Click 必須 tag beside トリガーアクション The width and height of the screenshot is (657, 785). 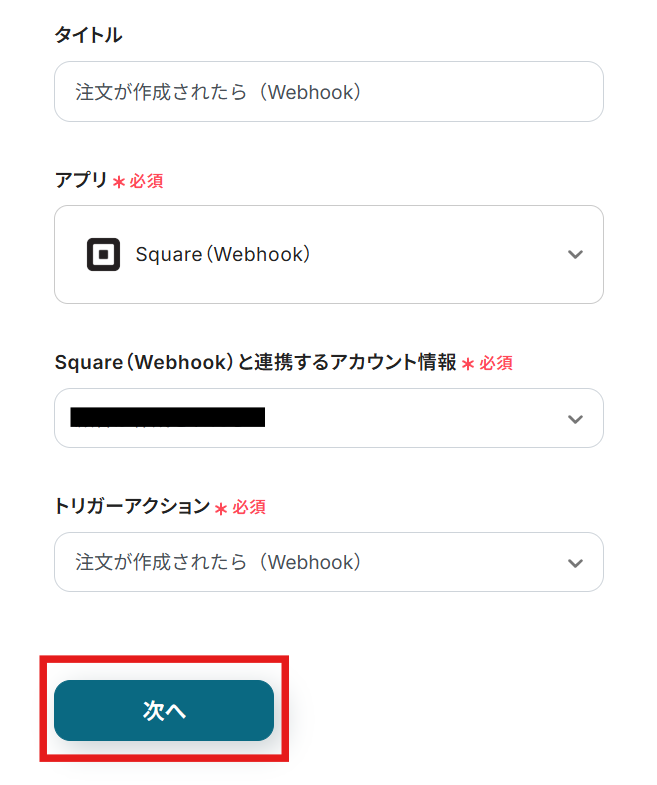249,507
